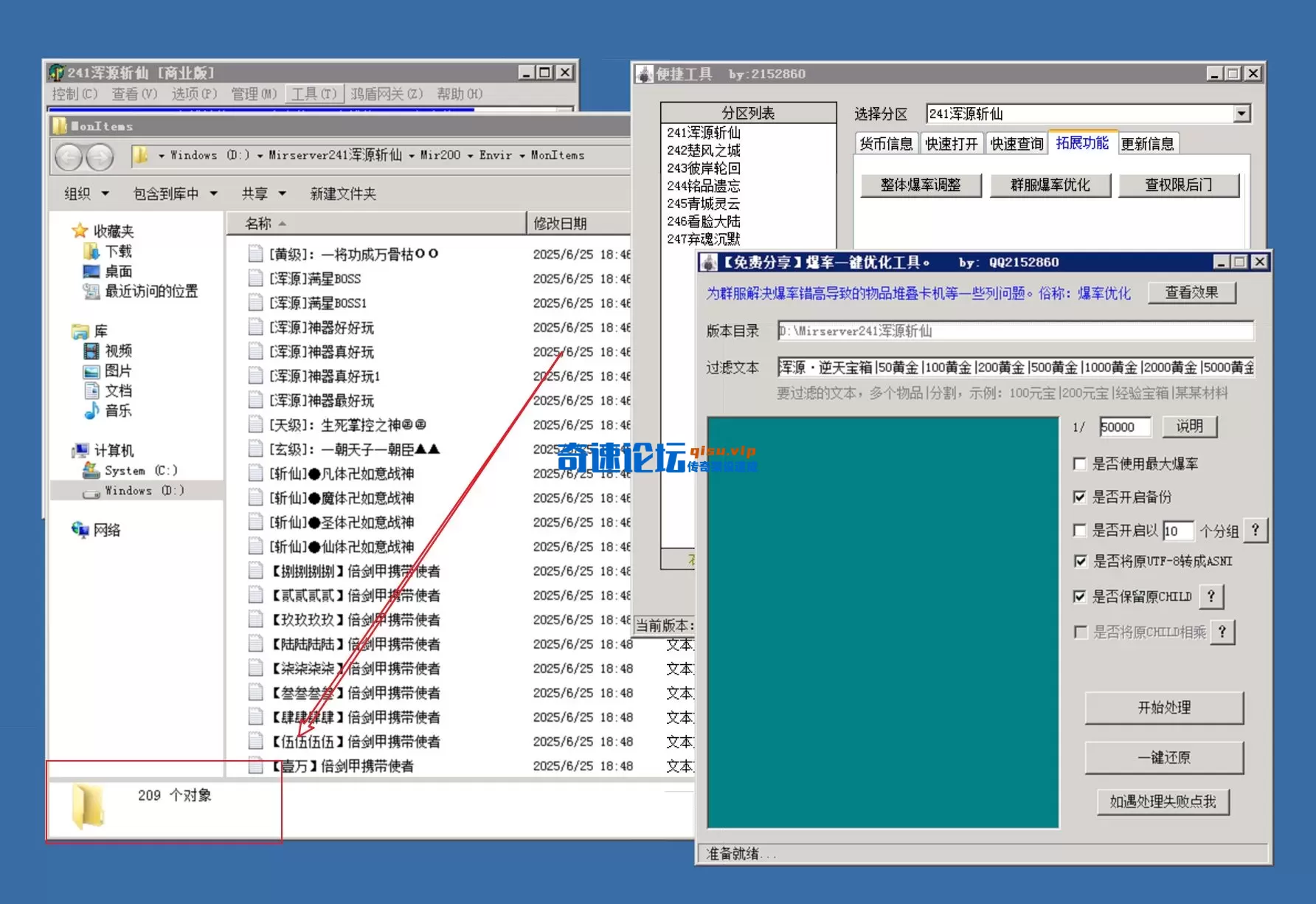This screenshot has width=1316, height=904.
Task: Open the 图片 library in the sidebar
Action: pos(118,371)
